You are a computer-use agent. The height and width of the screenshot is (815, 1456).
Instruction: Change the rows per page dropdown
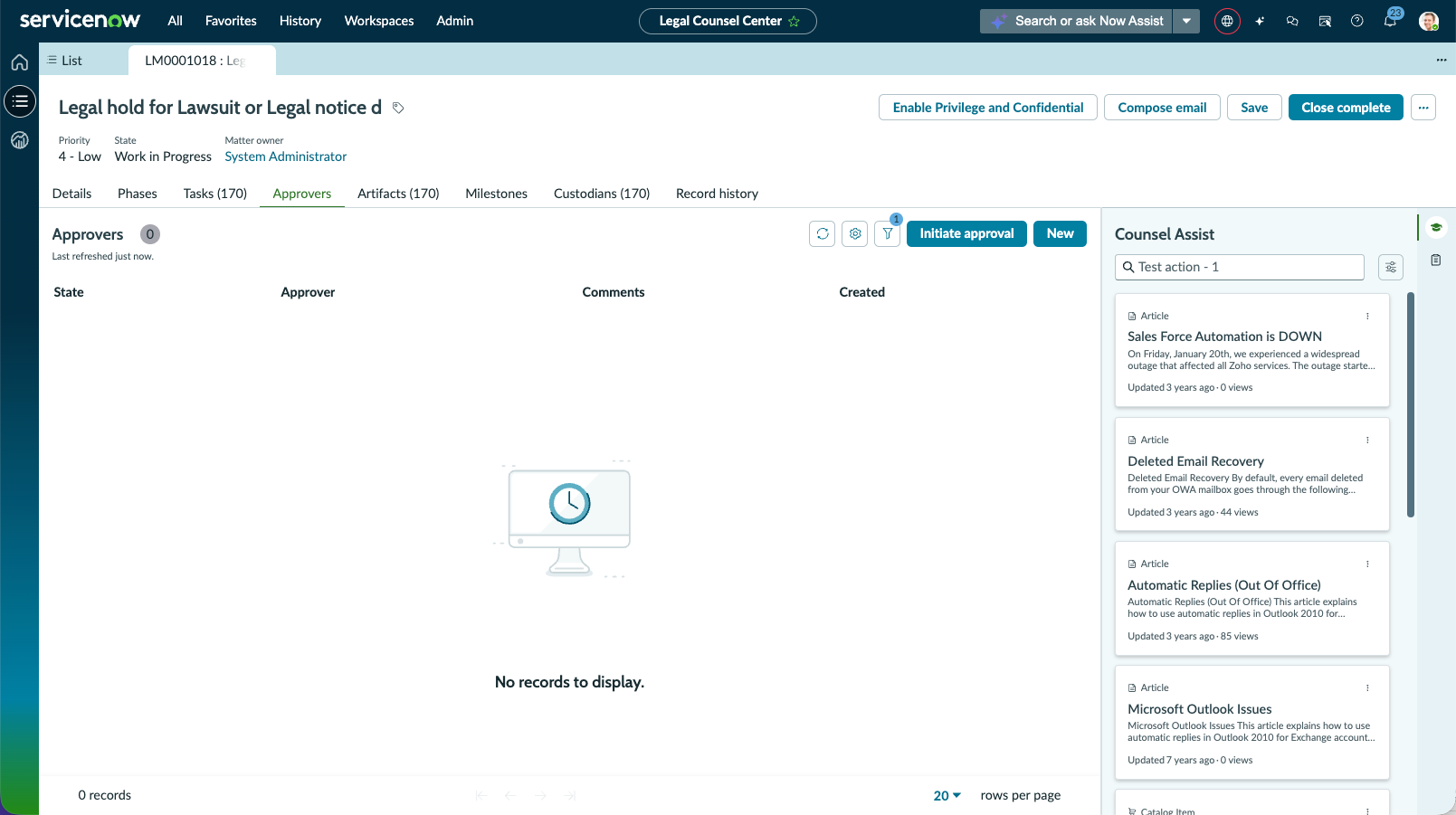947,795
